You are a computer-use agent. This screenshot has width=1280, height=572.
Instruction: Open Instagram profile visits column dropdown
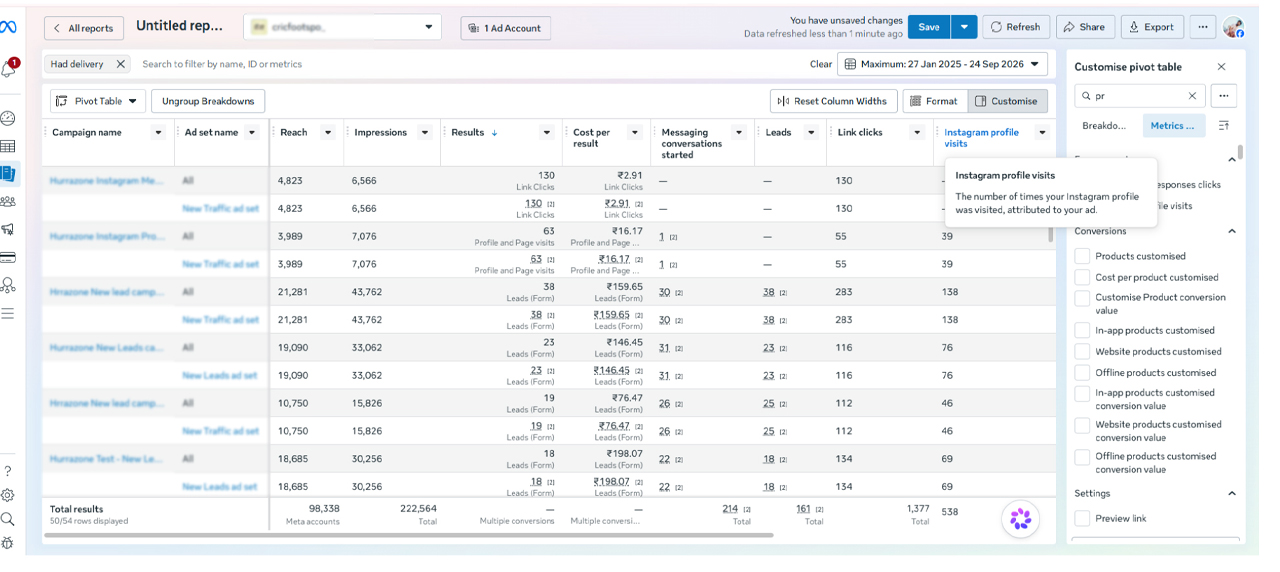click(1042, 133)
